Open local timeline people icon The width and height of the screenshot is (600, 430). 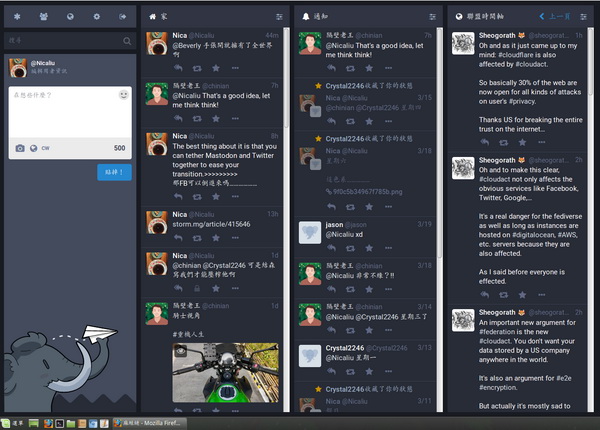click(x=44, y=16)
